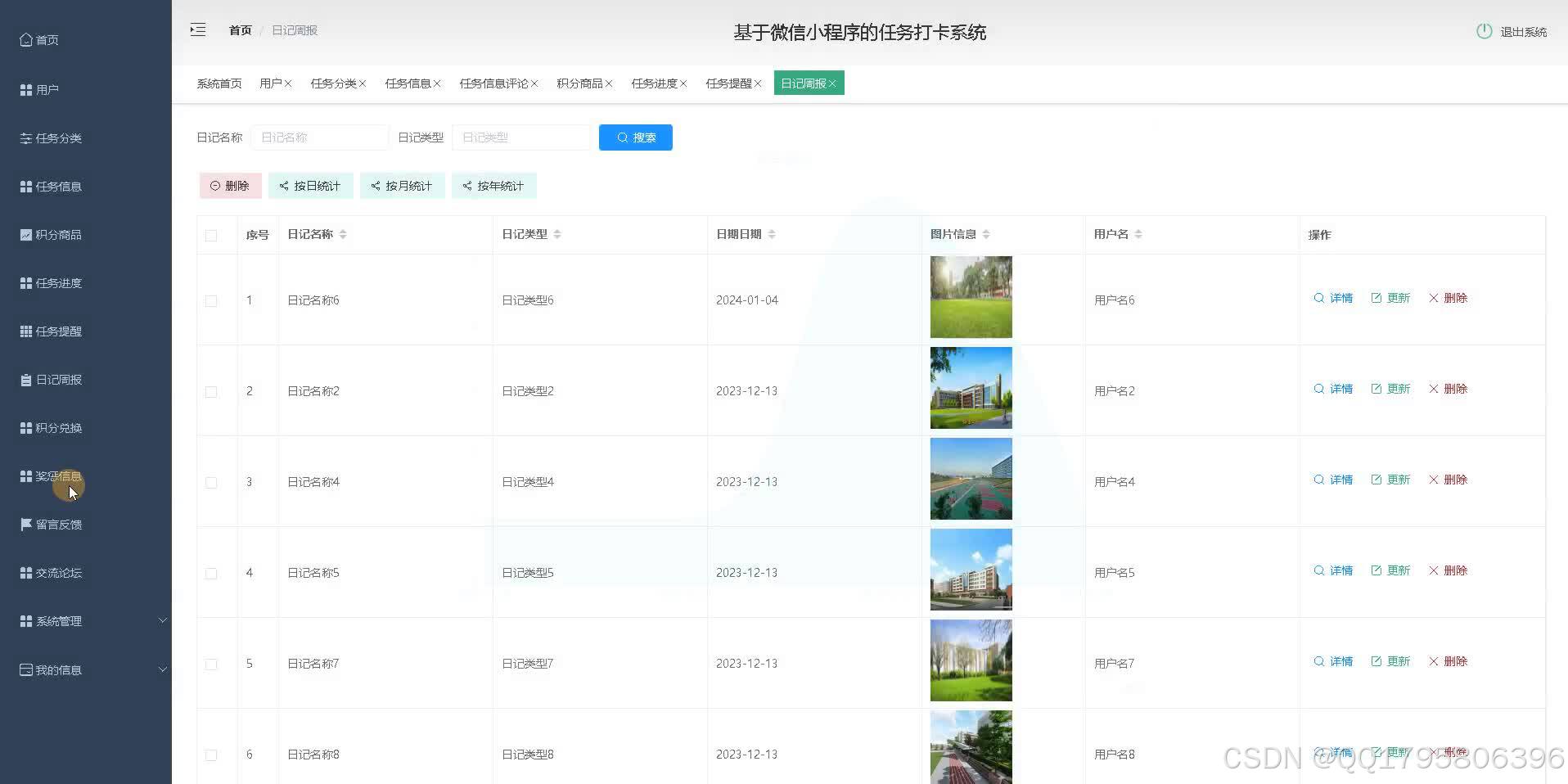Click the 按日统计 button

coord(310,186)
